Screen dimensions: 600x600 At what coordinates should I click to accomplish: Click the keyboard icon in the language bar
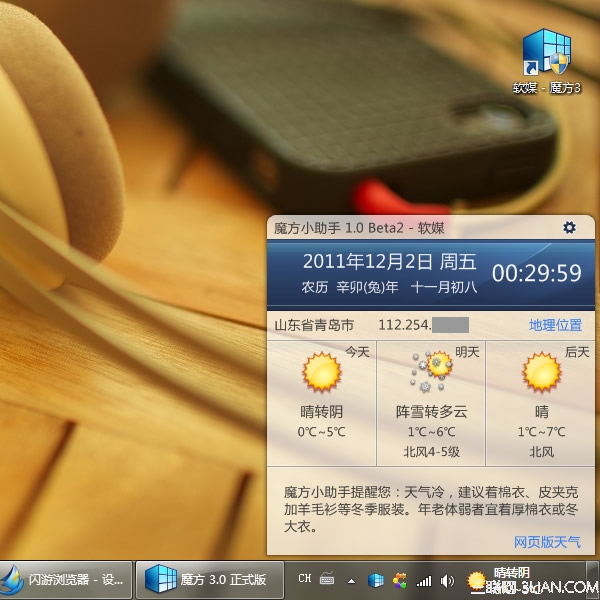[x=327, y=579]
